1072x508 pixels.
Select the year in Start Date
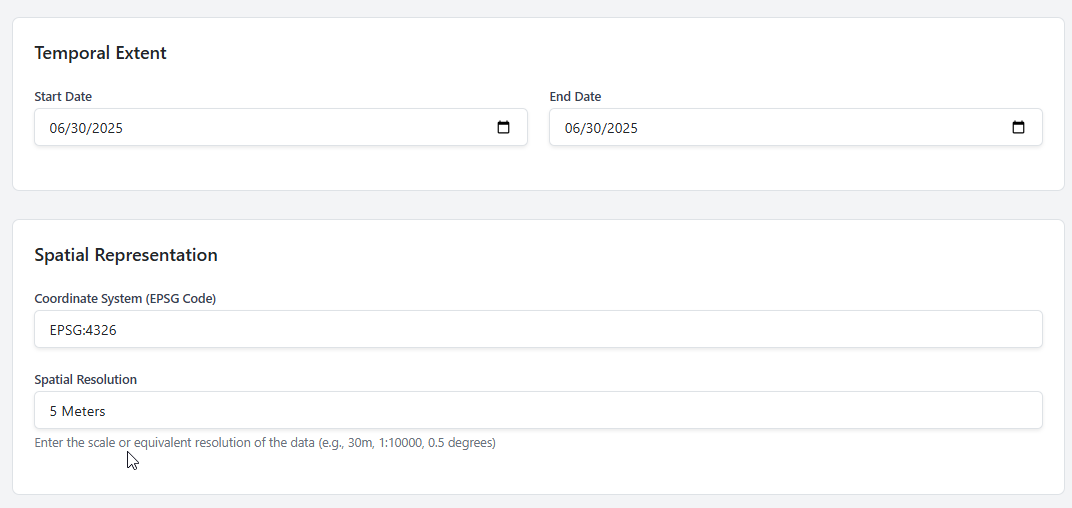[106, 128]
